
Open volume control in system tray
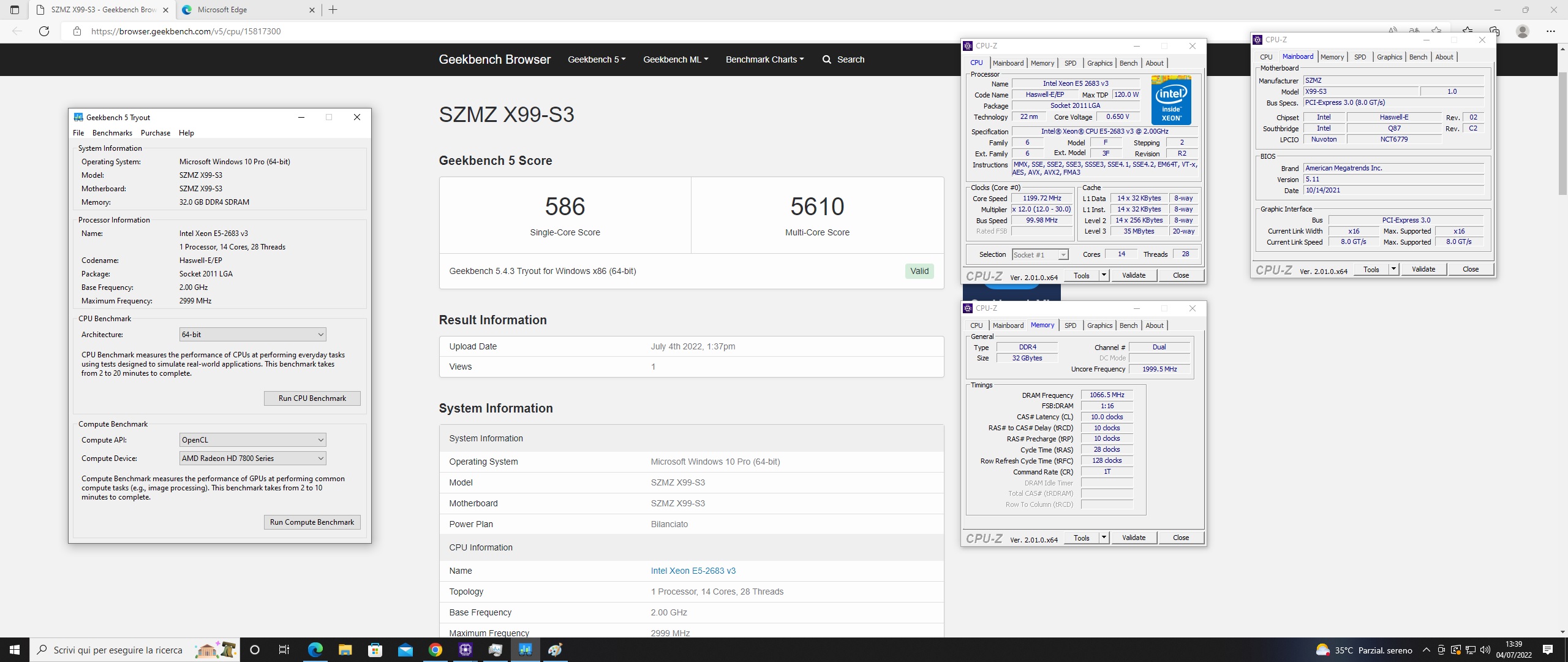pyautogui.click(x=1485, y=650)
